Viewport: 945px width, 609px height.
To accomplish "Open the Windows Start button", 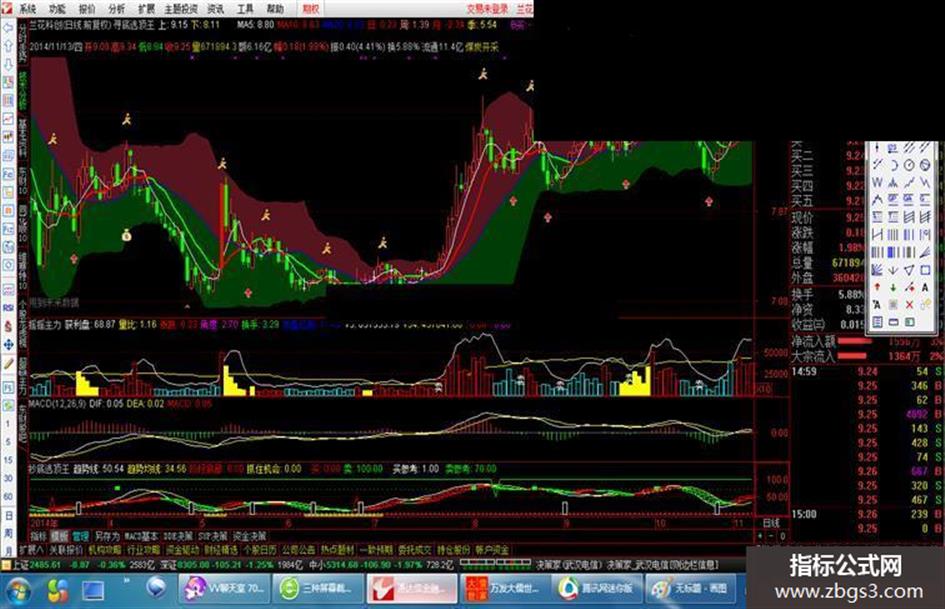I will click(18, 590).
